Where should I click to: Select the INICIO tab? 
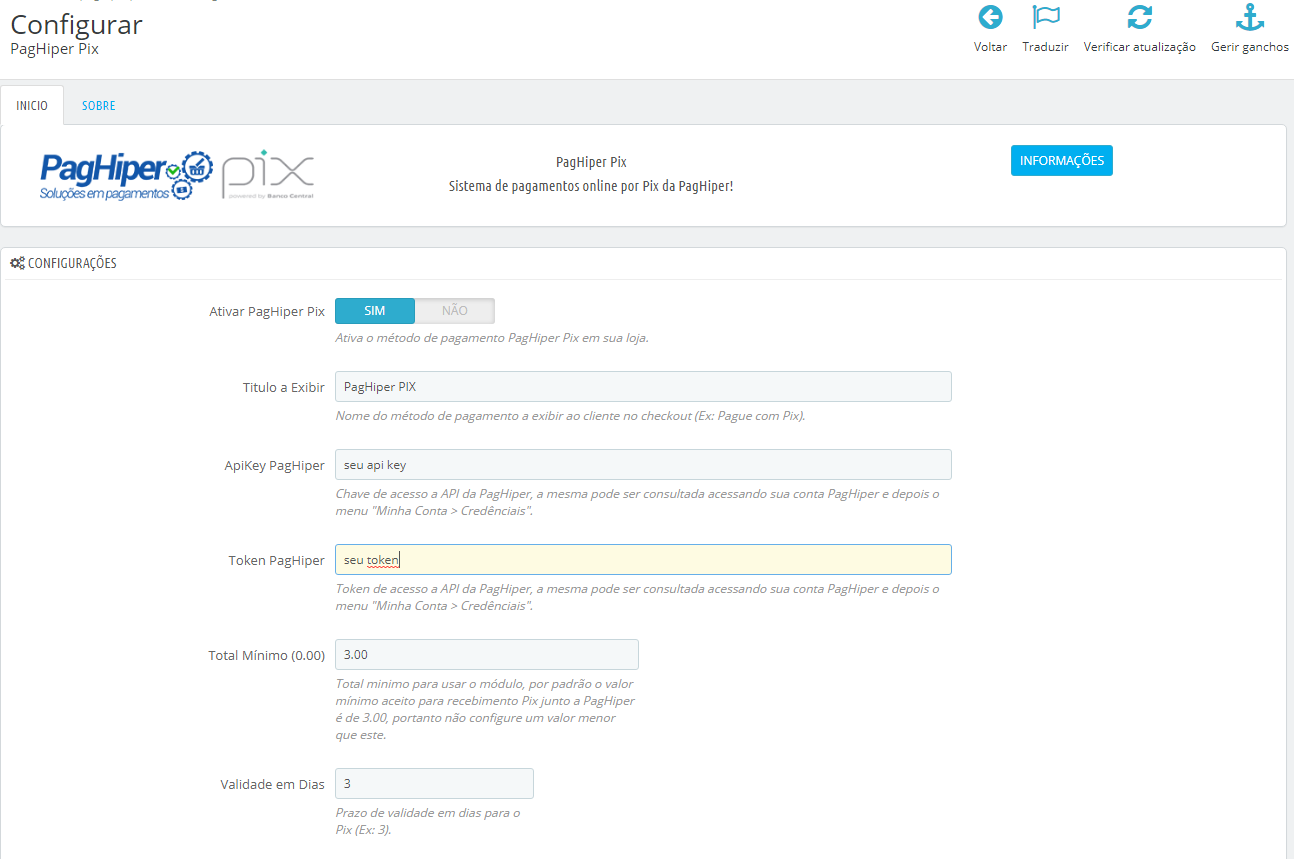32,105
